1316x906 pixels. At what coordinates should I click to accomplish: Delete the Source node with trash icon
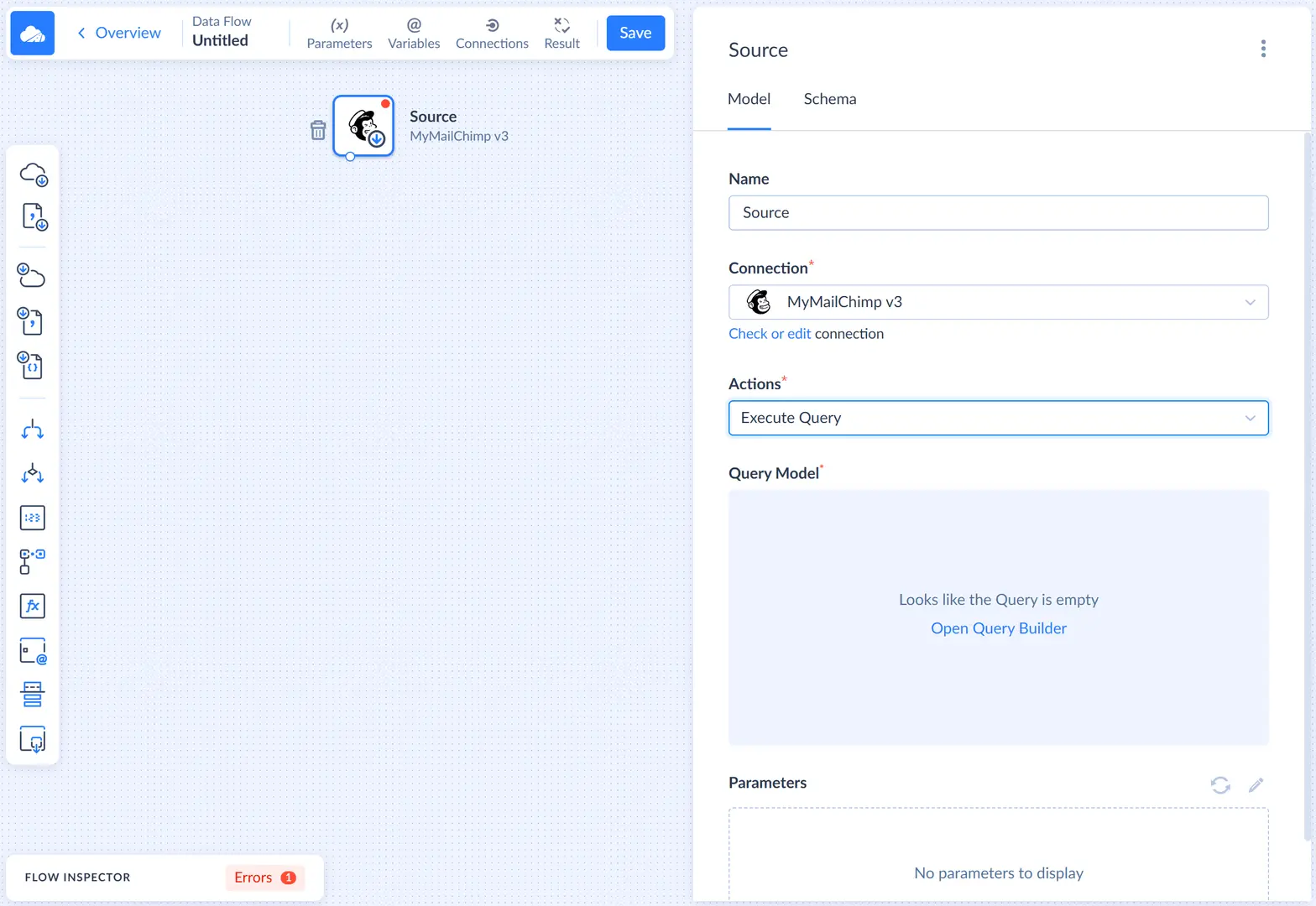318,130
